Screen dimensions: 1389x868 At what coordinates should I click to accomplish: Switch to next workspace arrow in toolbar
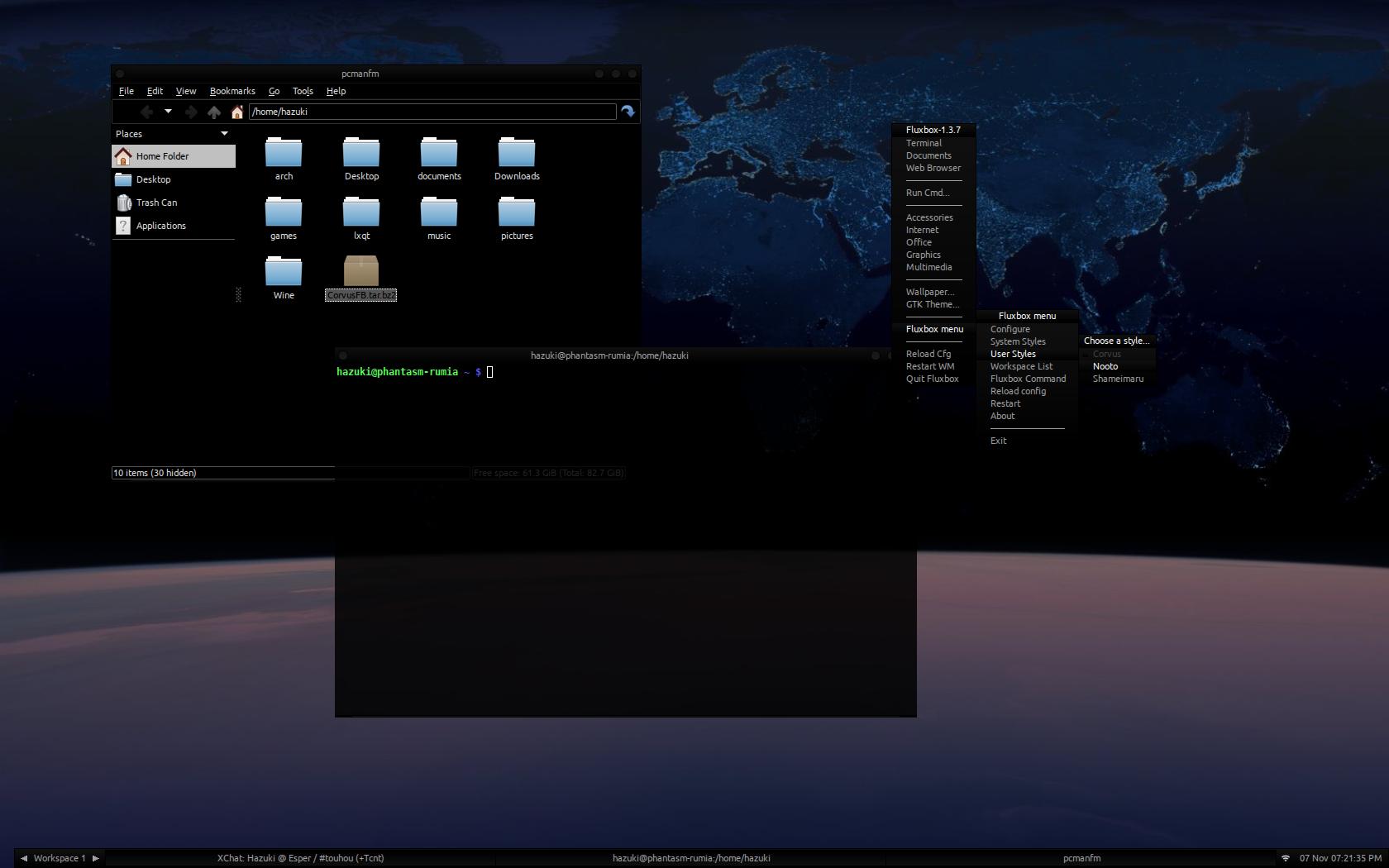[95, 858]
